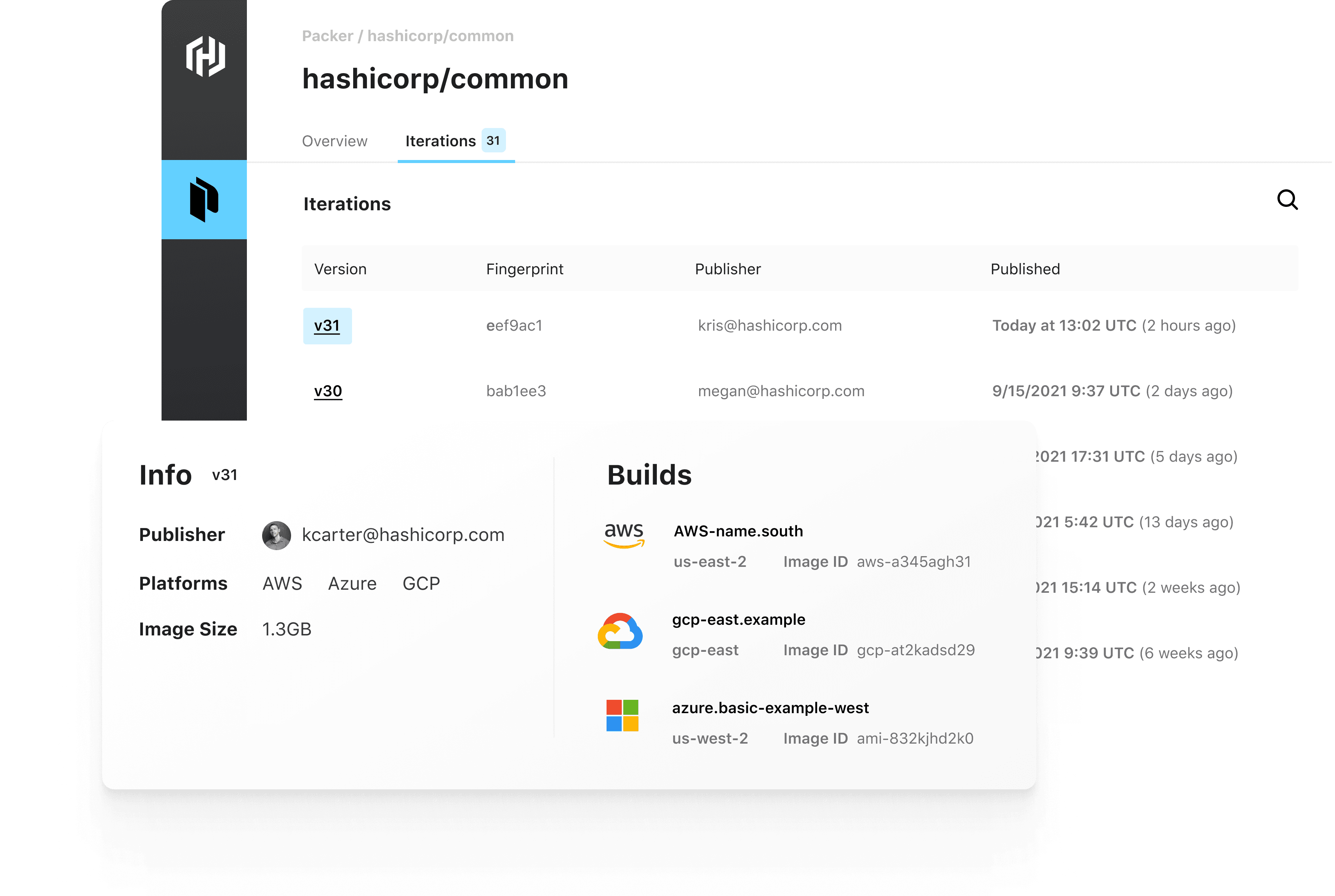This screenshot has height=896, width=1335.
Task: Click the HashiCorp logo in sidebar
Action: click(205, 56)
